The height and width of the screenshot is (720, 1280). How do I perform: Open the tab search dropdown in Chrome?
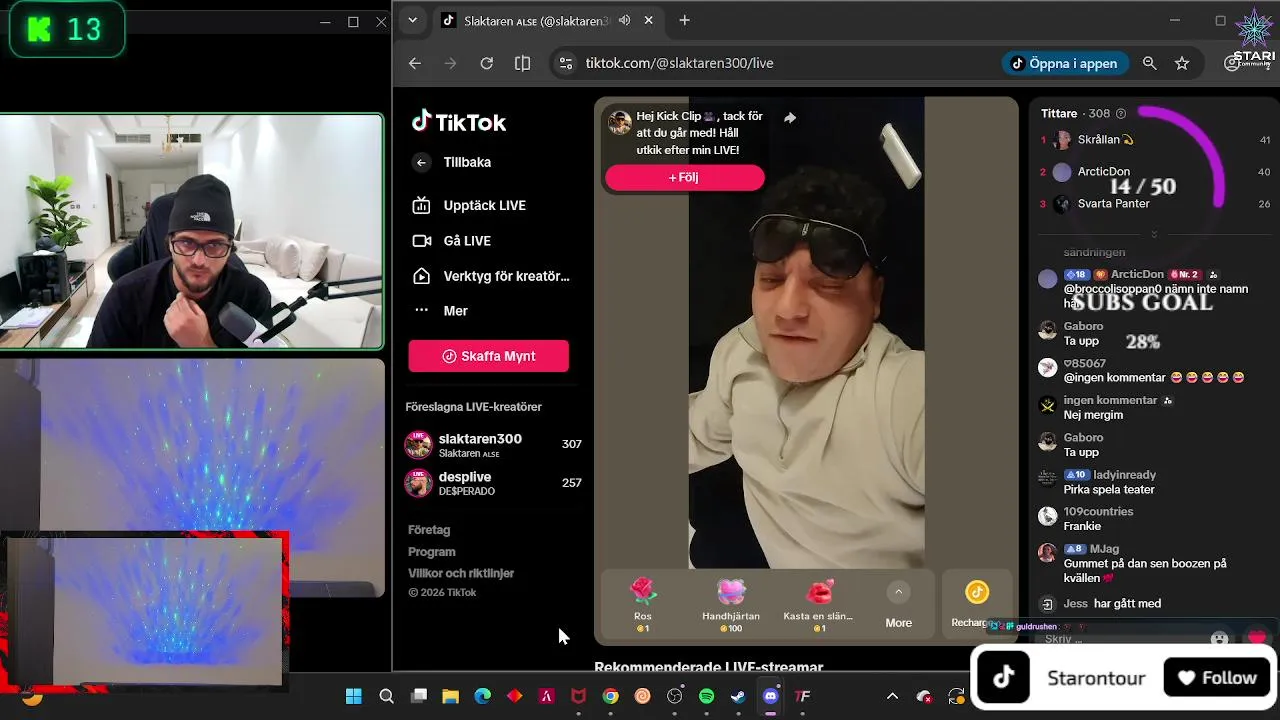click(412, 20)
